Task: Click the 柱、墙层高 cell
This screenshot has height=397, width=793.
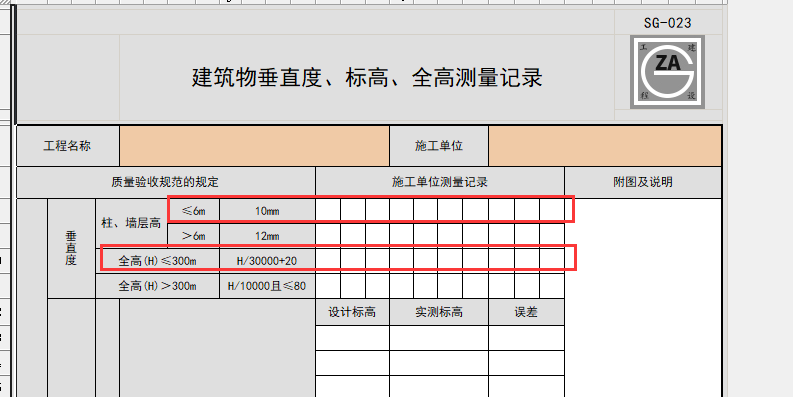Action: point(131,223)
